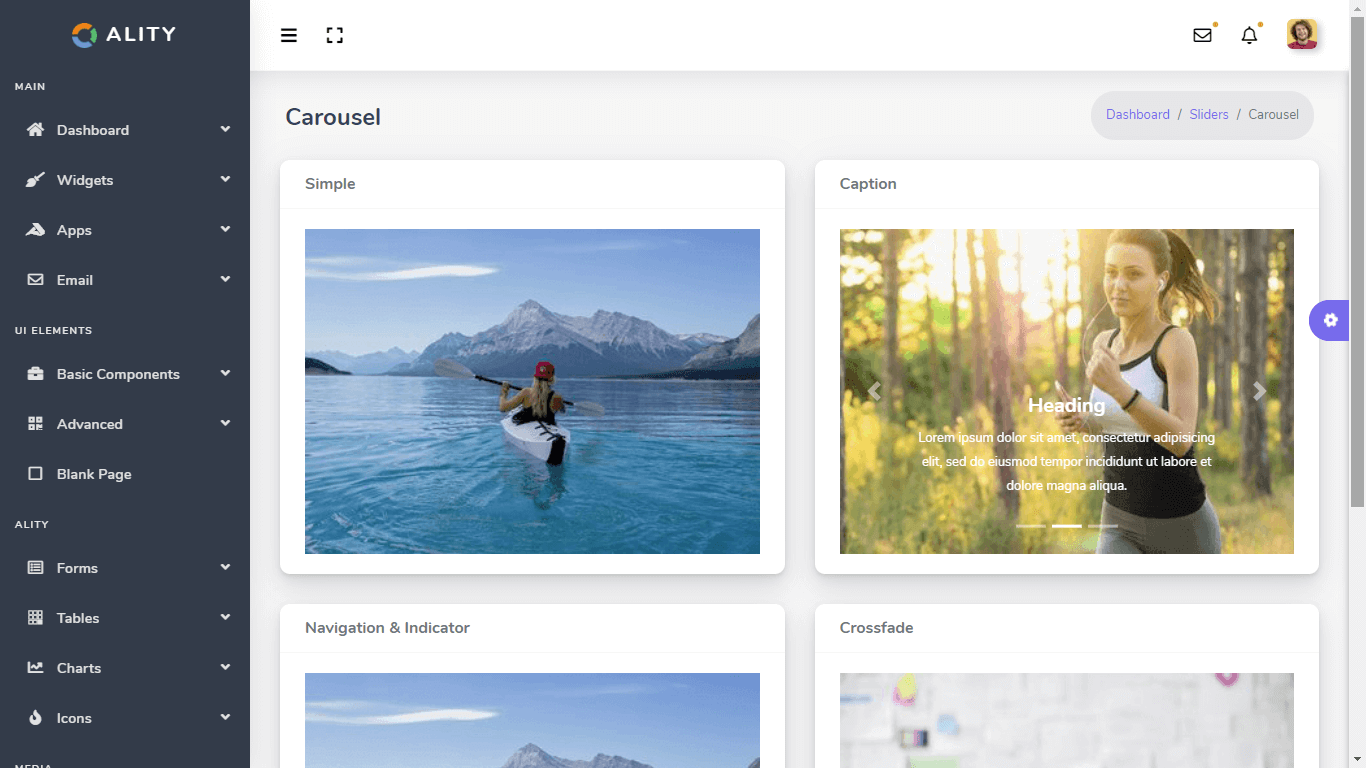Click the kayak image in Simple carousel
The width and height of the screenshot is (1366, 768).
click(532, 391)
